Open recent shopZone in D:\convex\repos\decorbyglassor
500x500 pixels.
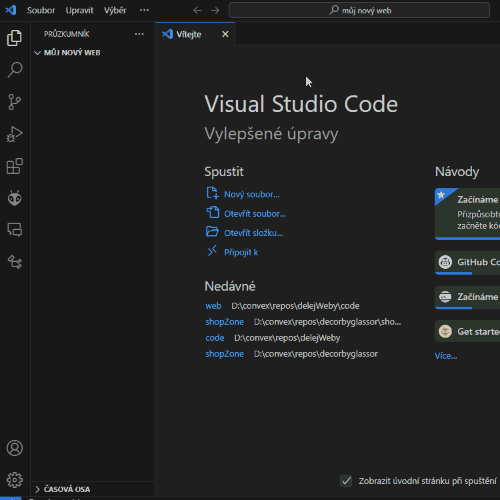[224, 354]
